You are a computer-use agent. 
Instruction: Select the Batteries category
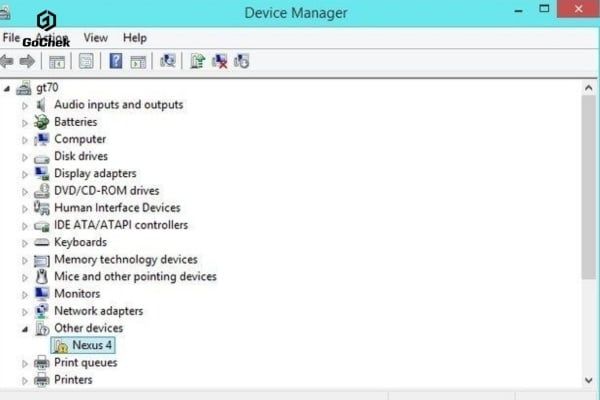pyautogui.click(x=75, y=122)
